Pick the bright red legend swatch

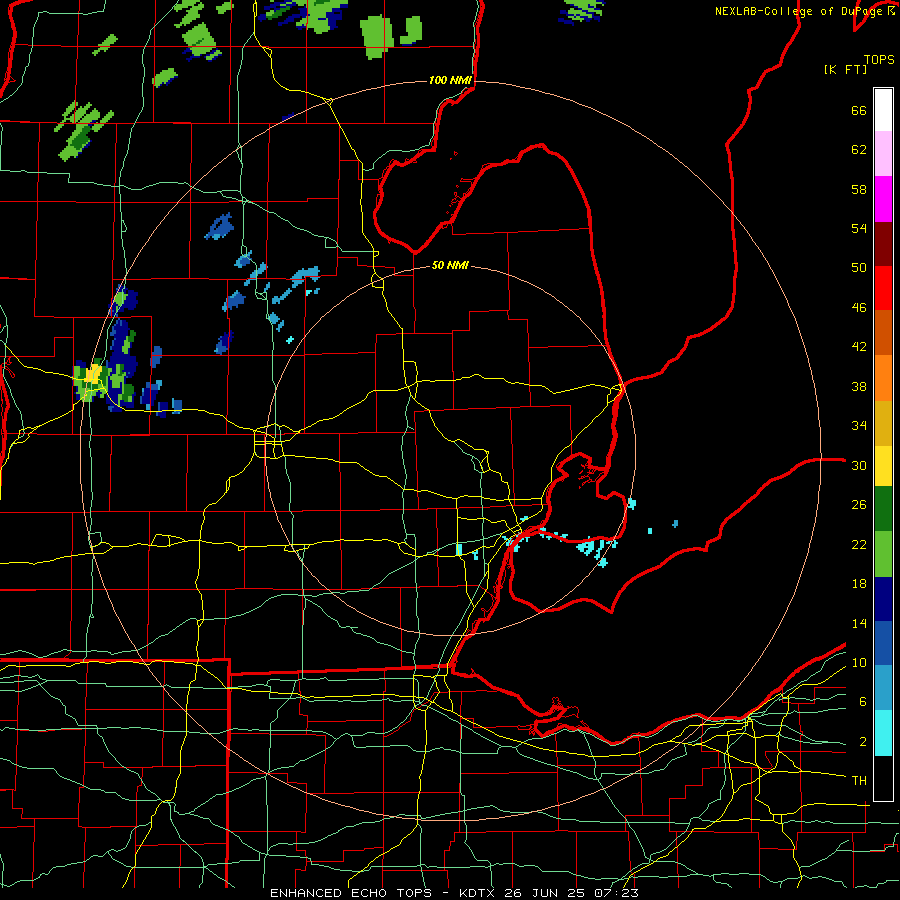click(x=883, y=288)
